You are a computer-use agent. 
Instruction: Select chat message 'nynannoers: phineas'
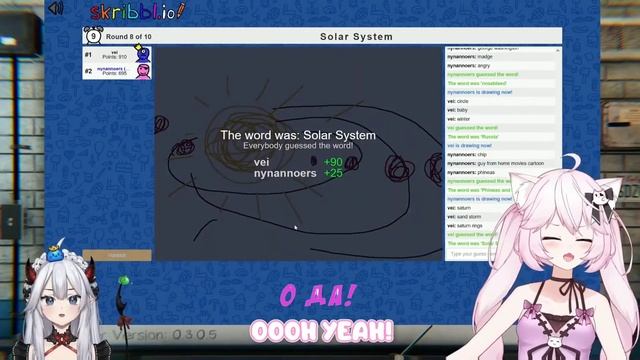pyautogui.click(x=471, y=172)
